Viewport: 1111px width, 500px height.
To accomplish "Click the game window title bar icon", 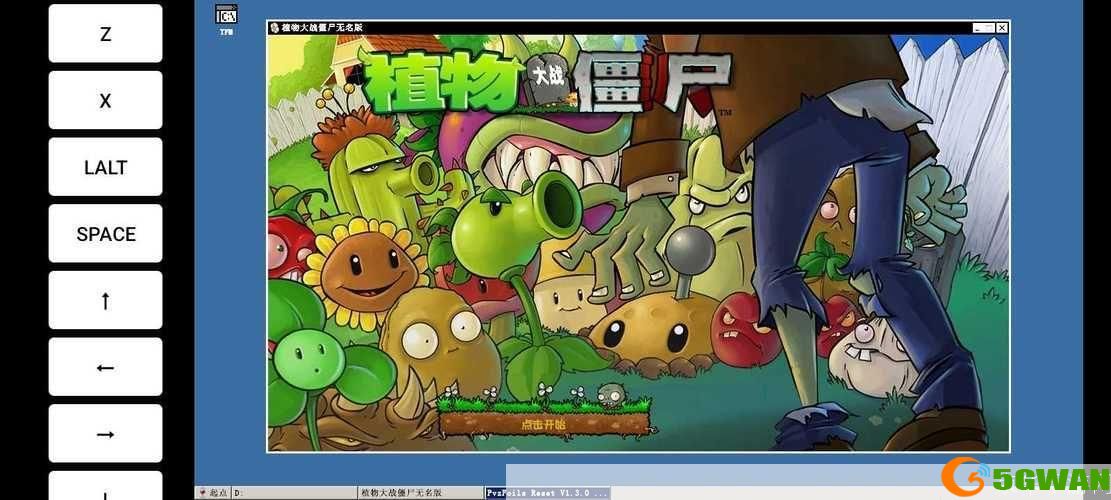I will click(x=274, y=28).
